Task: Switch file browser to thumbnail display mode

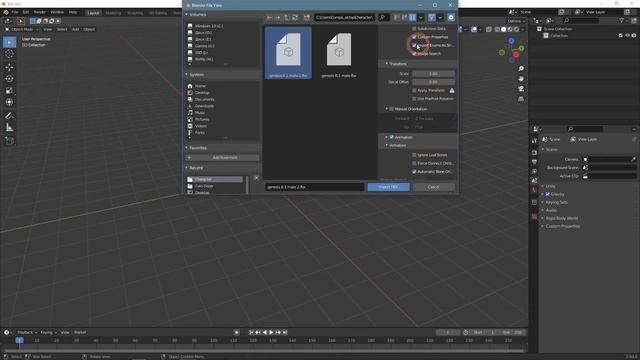Action: [x=413, y=18]
